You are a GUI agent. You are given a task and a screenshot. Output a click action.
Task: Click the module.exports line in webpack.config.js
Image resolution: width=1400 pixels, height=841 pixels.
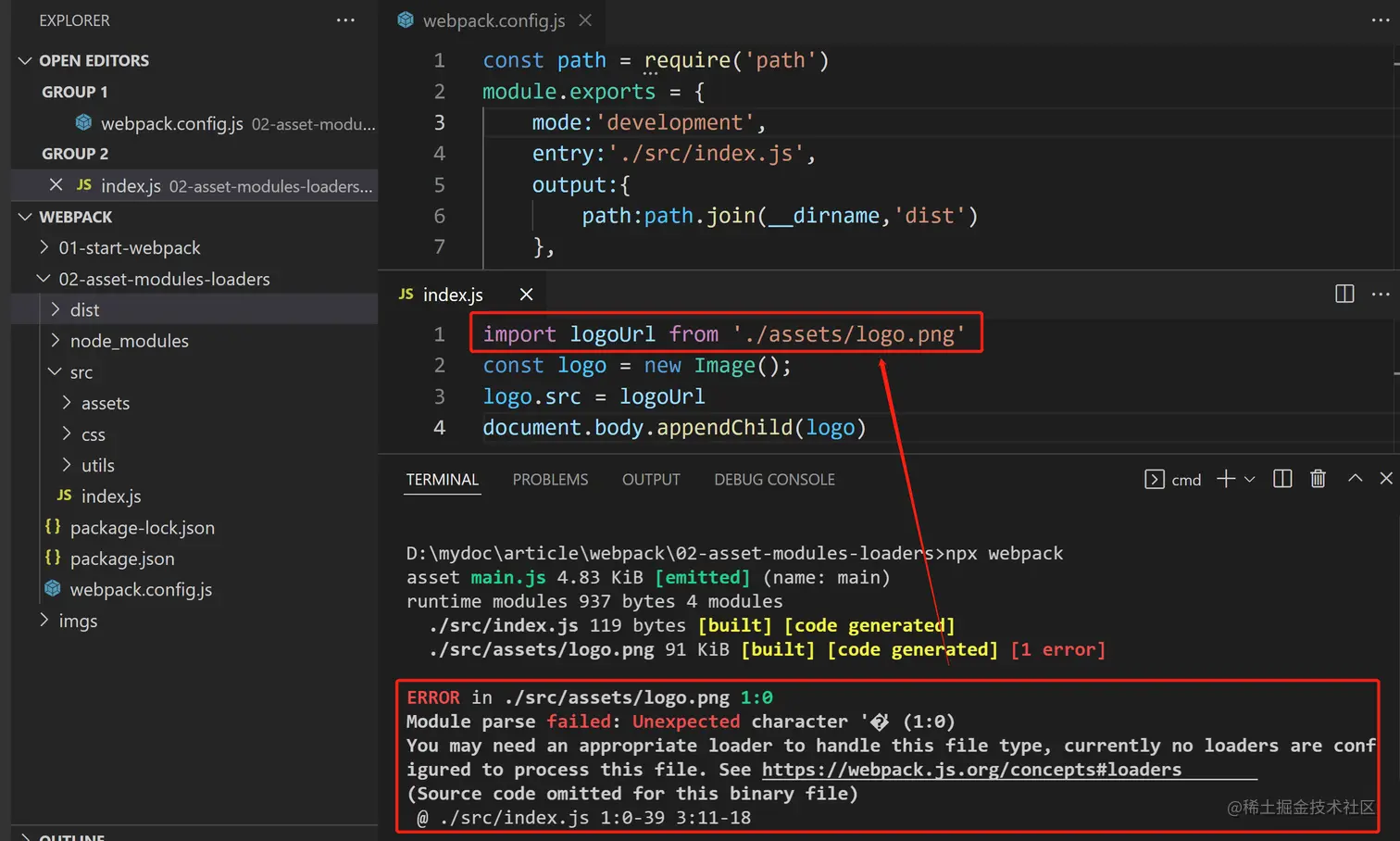[594, 92]
